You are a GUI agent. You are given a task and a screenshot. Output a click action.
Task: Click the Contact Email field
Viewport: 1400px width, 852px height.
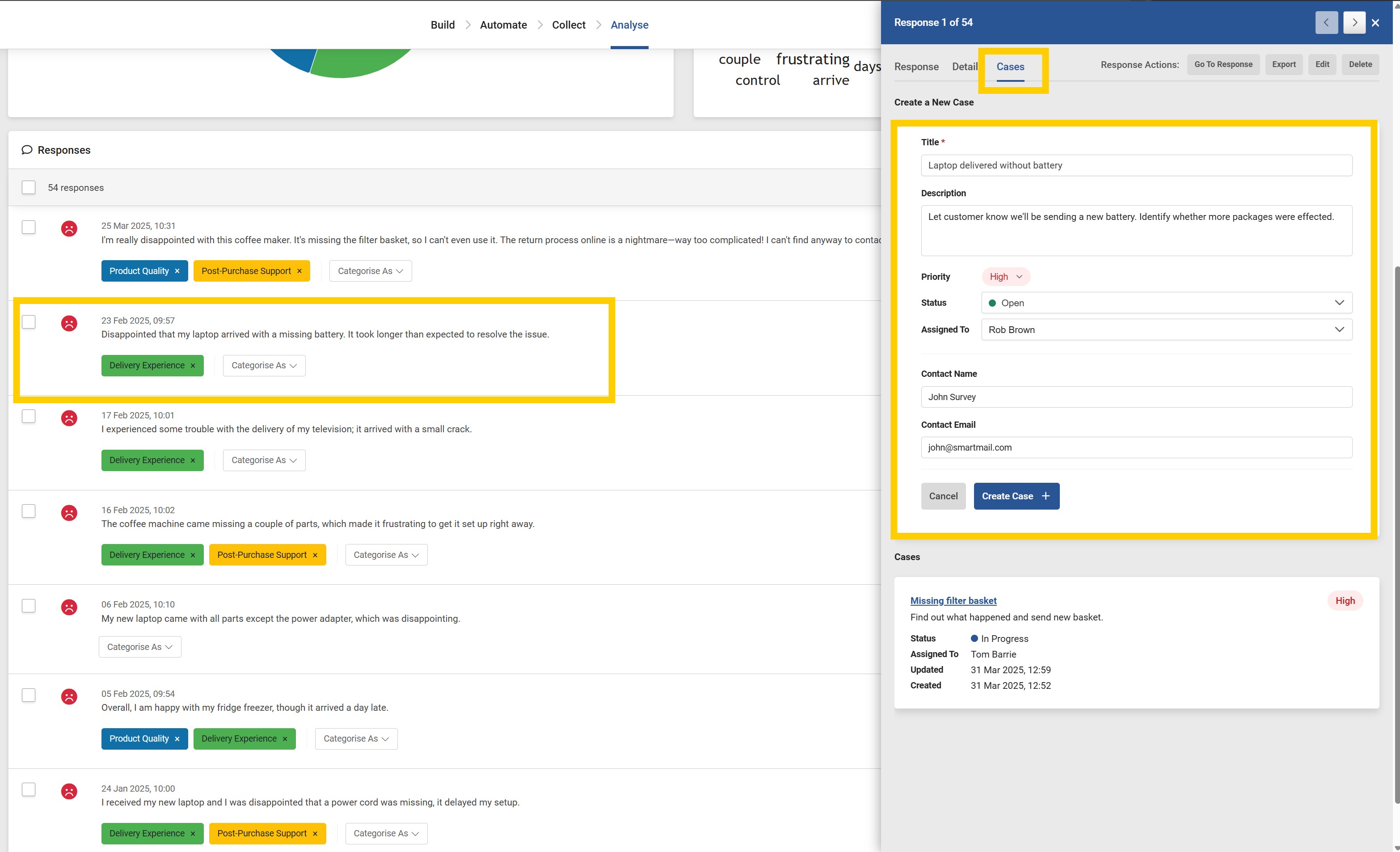1136,447
